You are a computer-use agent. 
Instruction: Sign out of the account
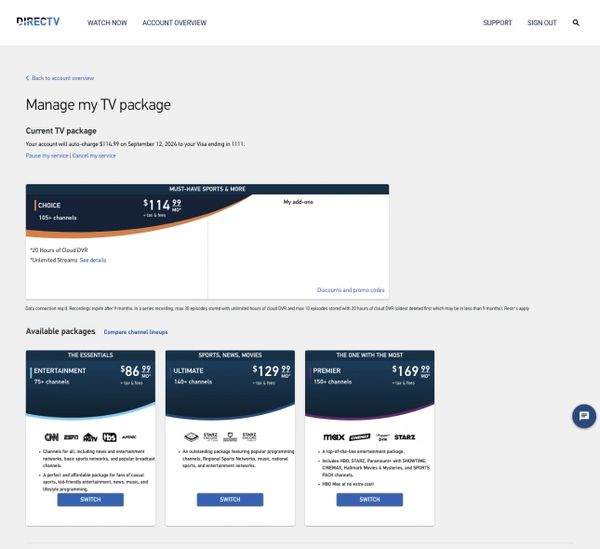[542, 23]
